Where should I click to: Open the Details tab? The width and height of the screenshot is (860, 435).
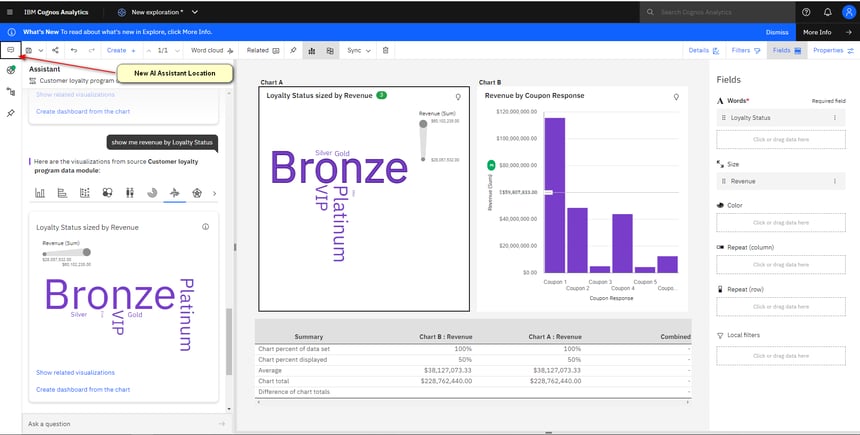tap(704, 50)
